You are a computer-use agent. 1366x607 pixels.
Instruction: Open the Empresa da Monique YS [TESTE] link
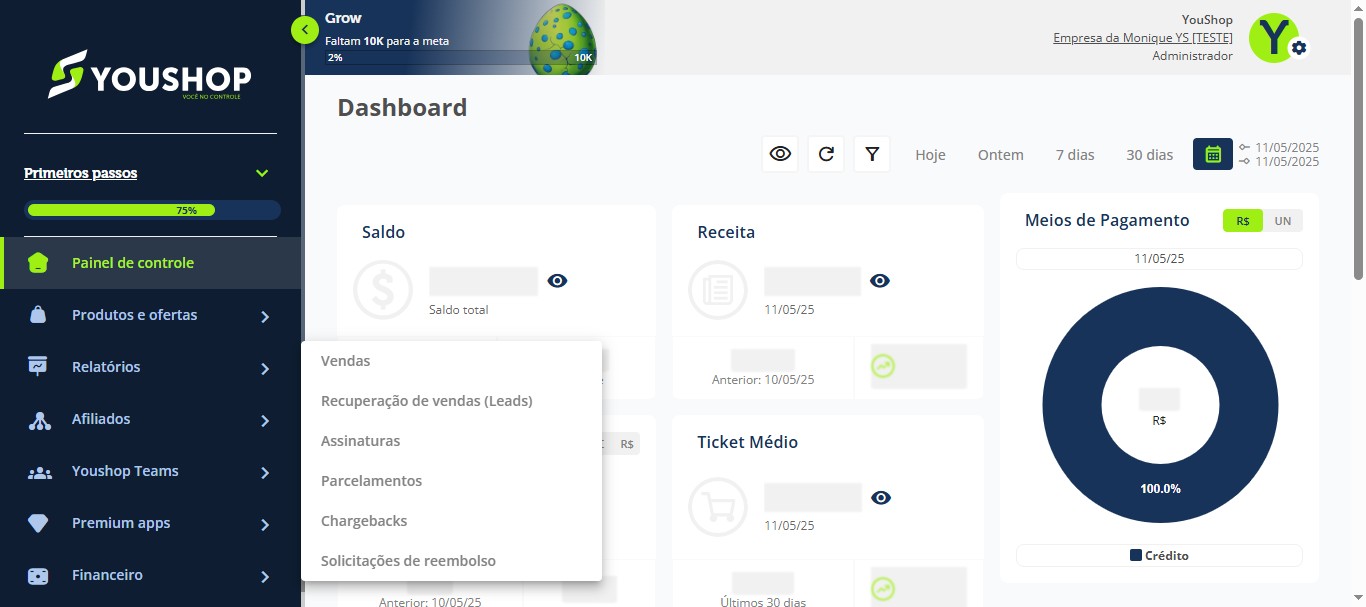coord(1143,38)
